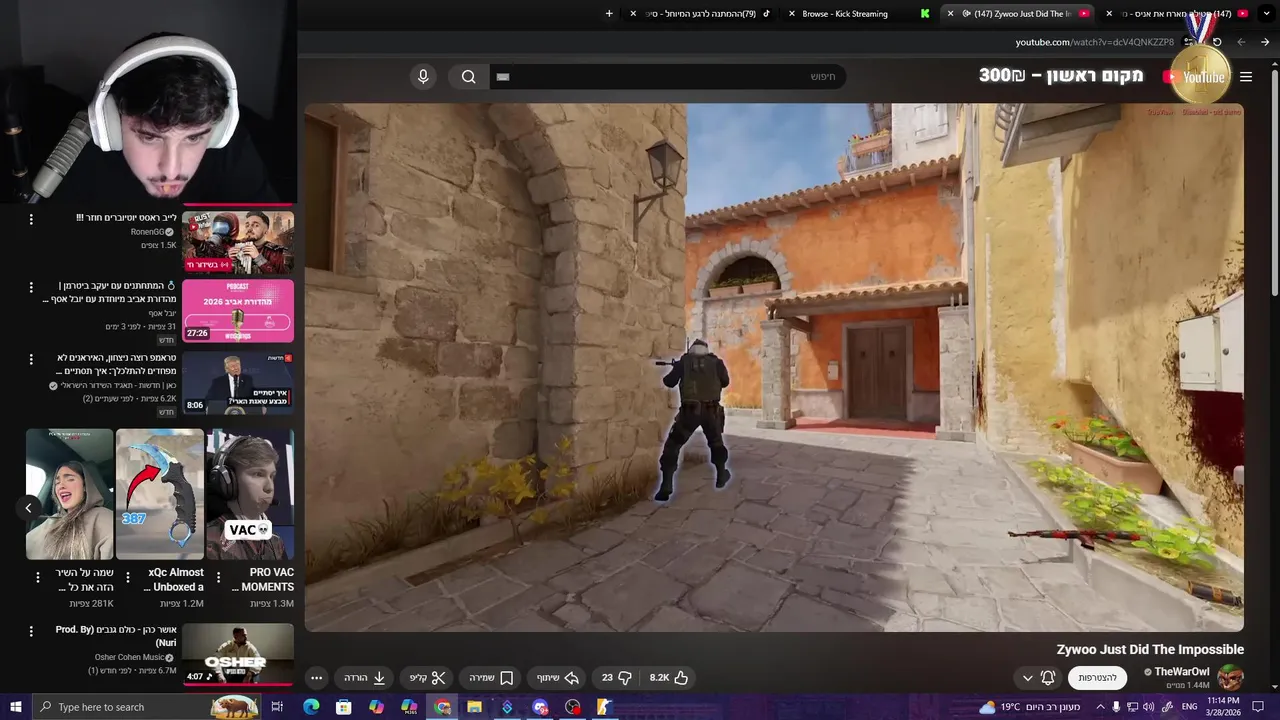Click the Zywoo video player area
The image size is (1280, 720).
774,367
